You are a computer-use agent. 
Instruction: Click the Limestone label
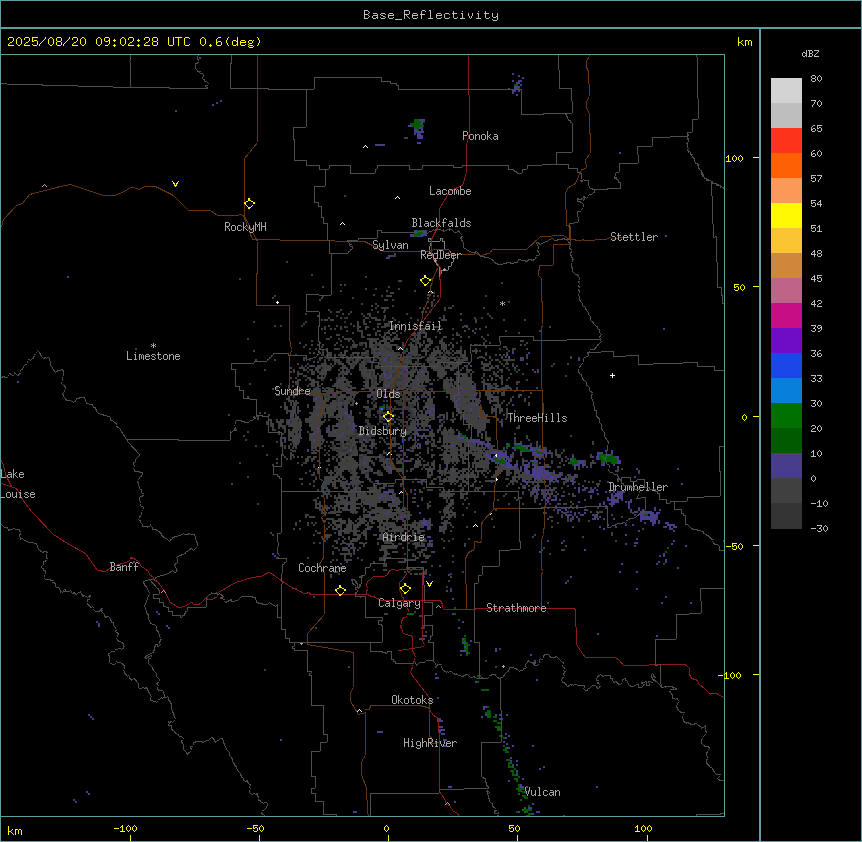click(153, 356)
